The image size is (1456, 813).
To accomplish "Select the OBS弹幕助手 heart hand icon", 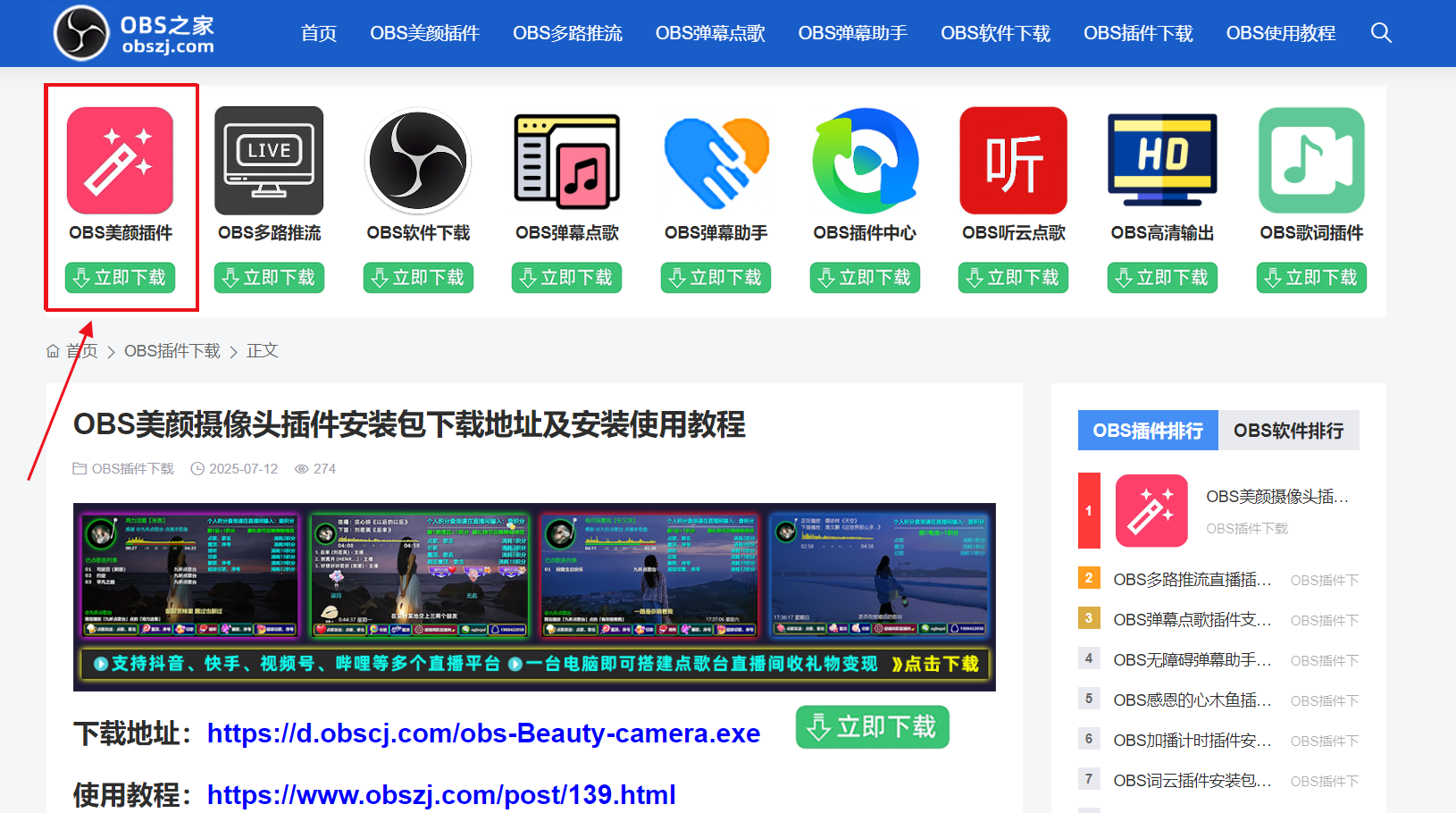I will coord(716,161).
